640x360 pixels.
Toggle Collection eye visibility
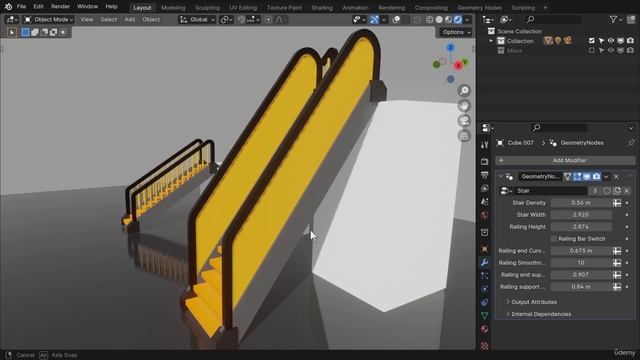(611, 41)
